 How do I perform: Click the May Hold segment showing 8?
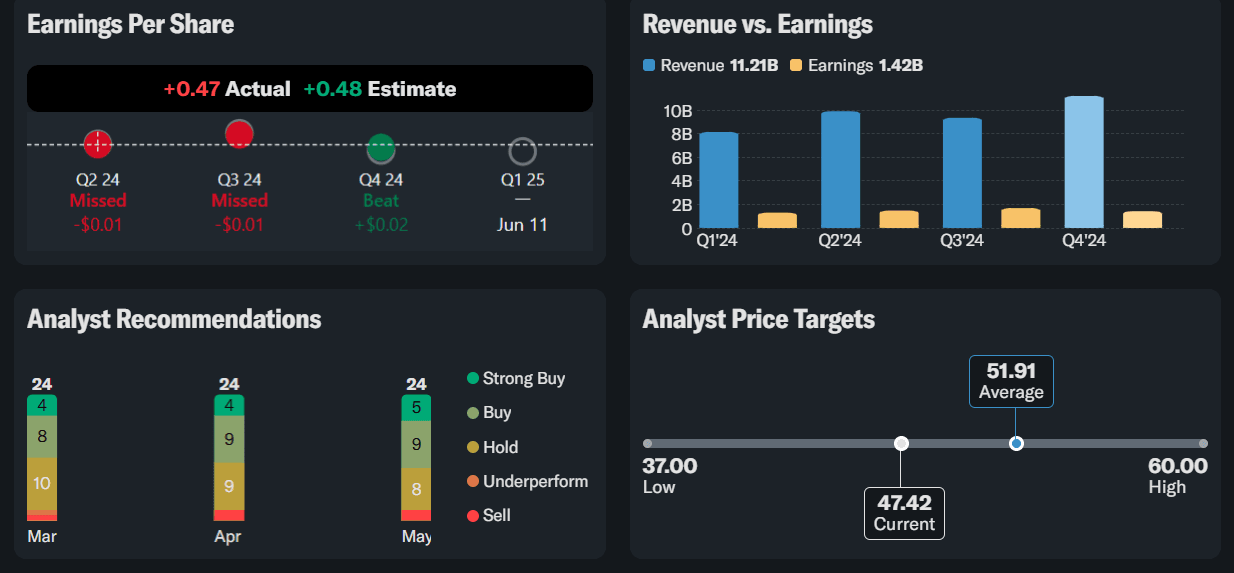[x=416, y=489]
